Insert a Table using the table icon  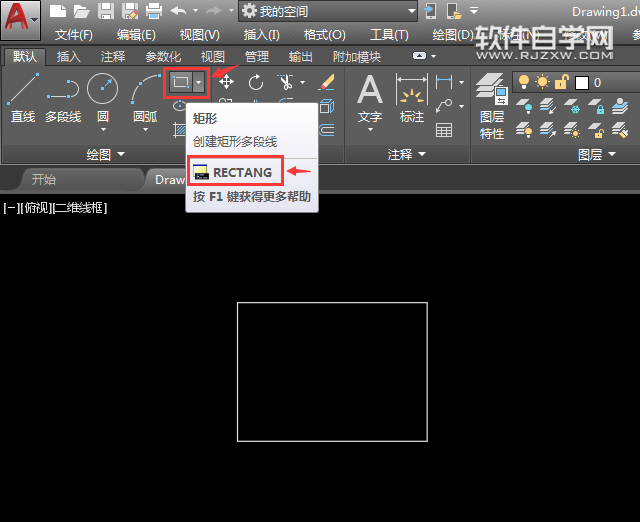[x=444, y=130]
